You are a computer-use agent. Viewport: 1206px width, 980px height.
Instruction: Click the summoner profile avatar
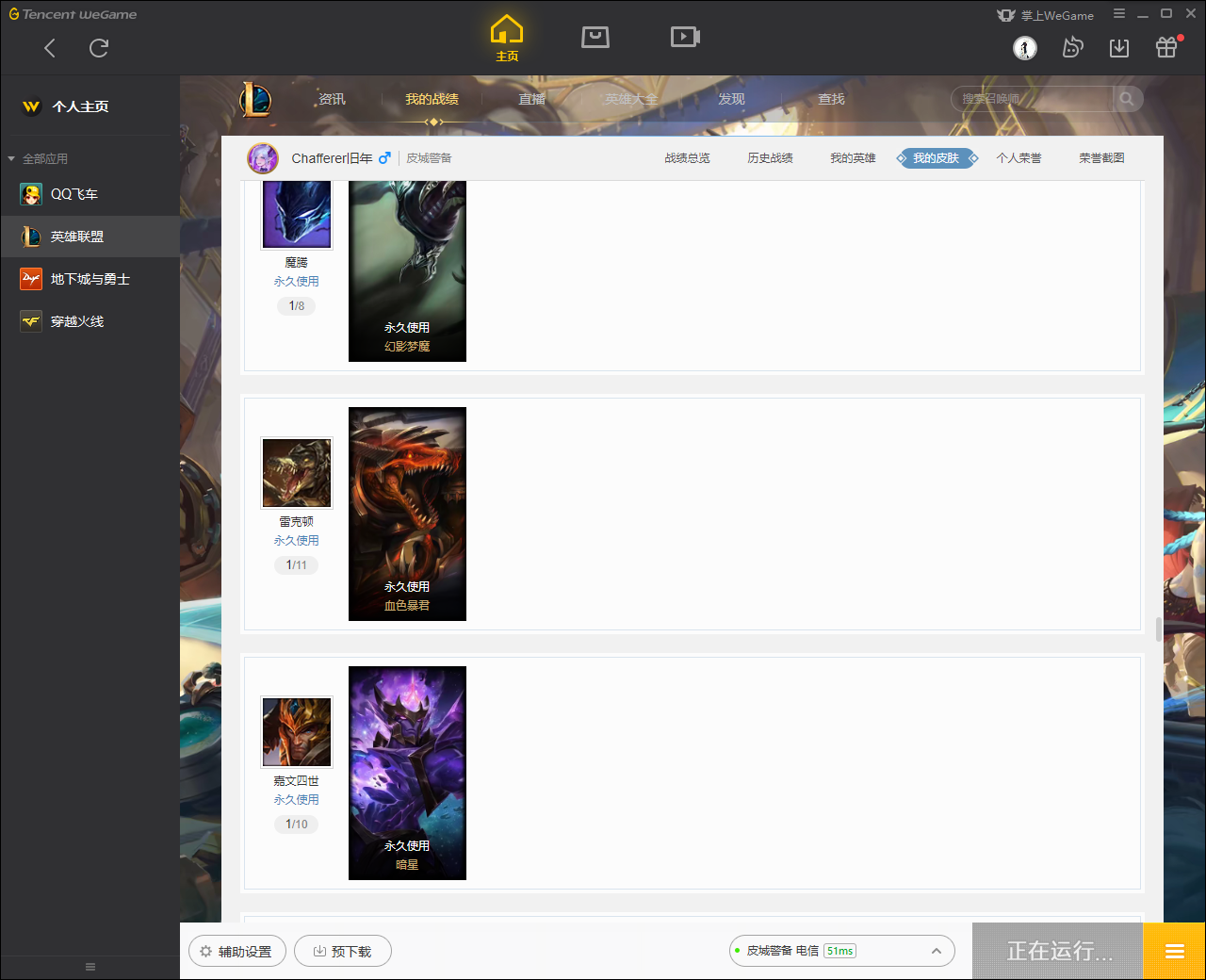(263, 158)
